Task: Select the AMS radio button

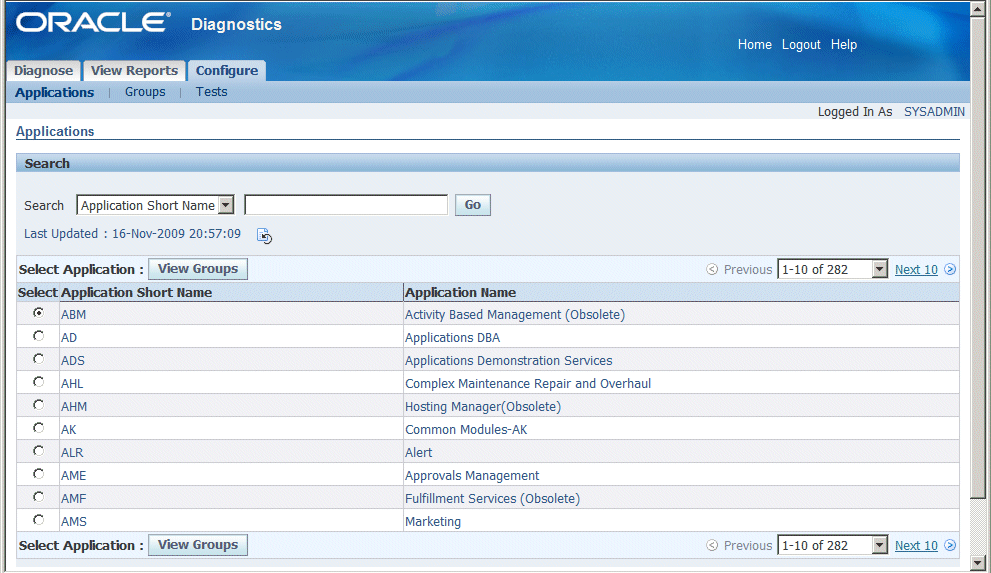Action: (x=39, y=519)
